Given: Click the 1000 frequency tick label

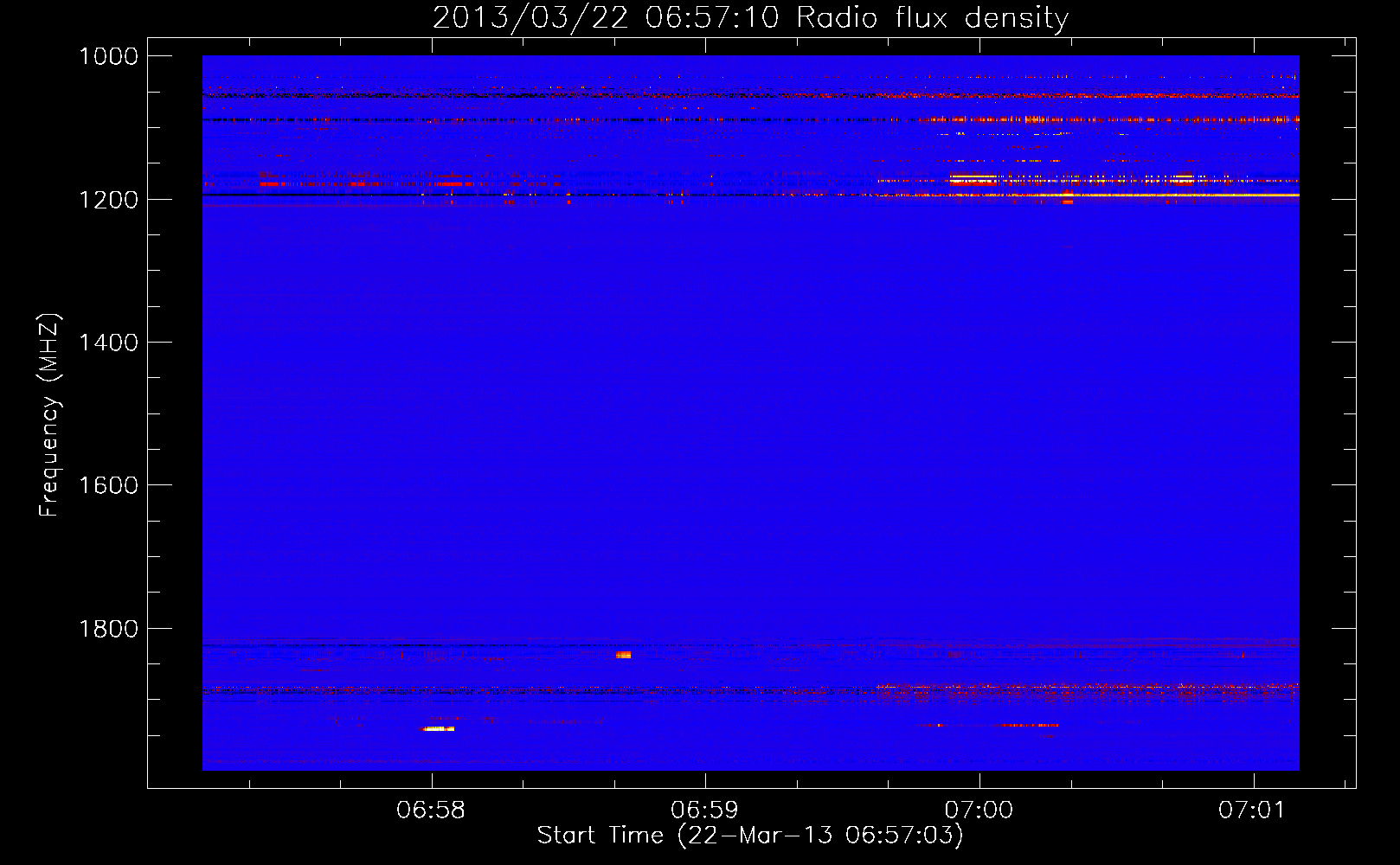Looking at the screenshot, I should point(108,56).
